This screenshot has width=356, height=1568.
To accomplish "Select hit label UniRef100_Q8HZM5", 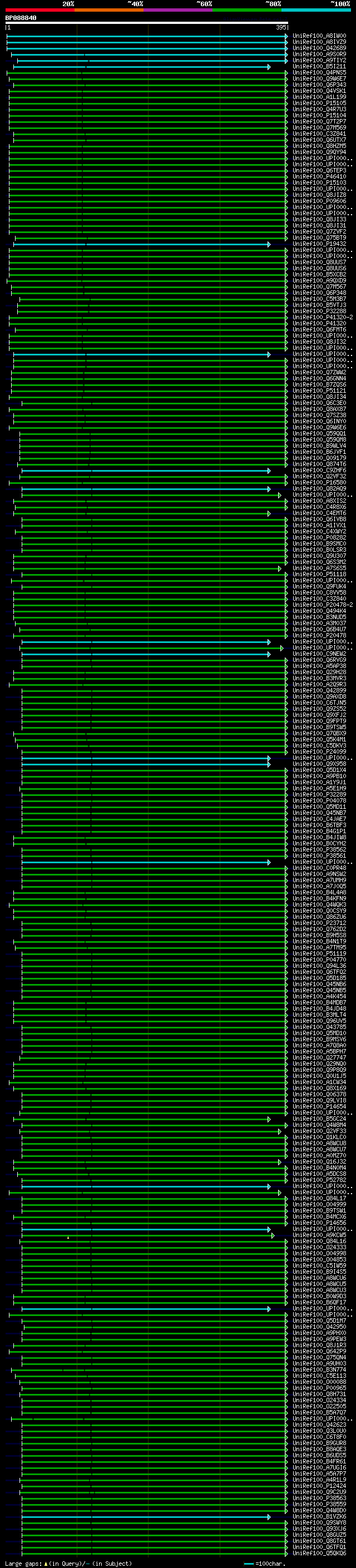I will tap(319, 146).
